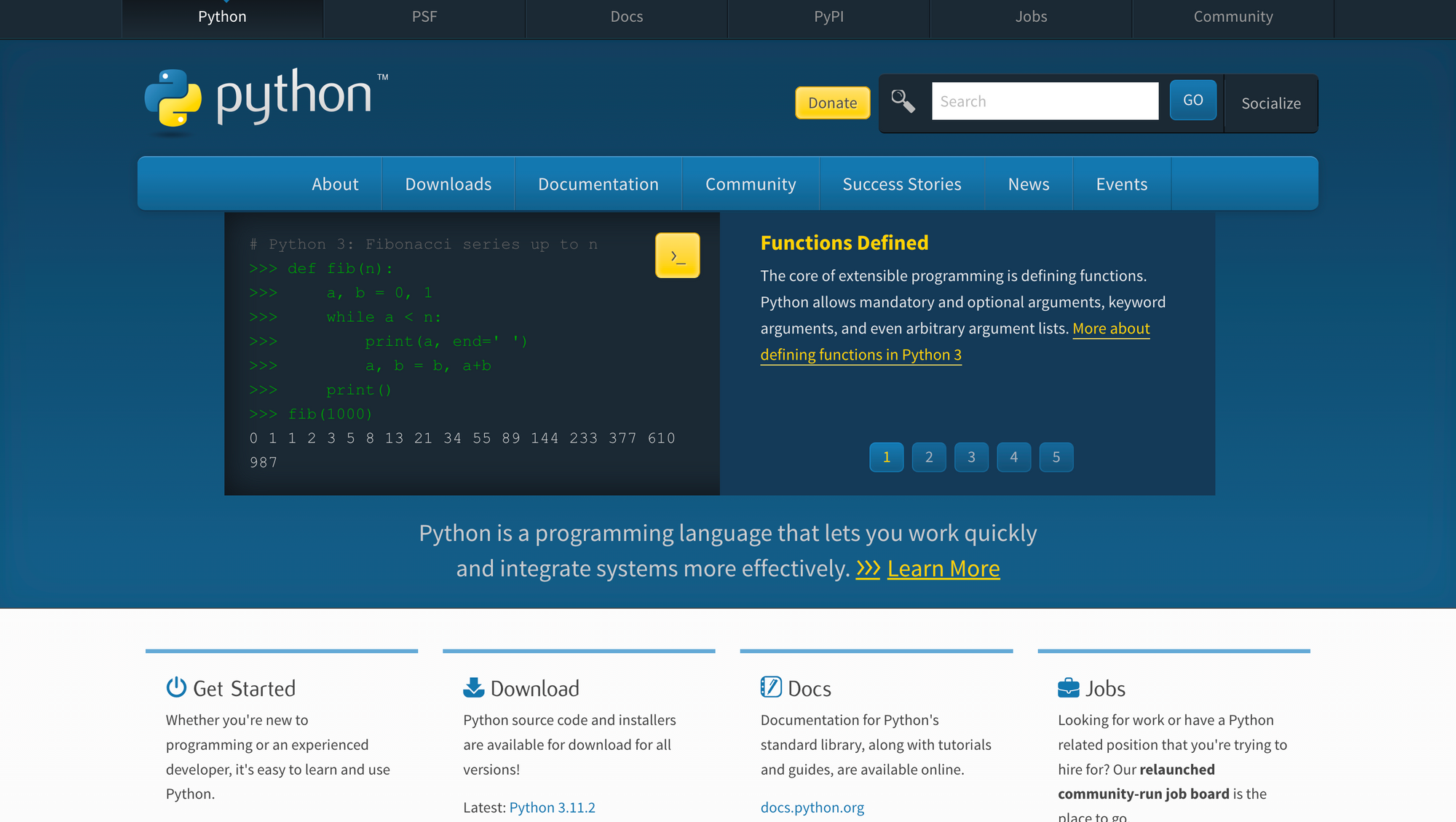The width and height of the screenshot is (1456, 822).
Task: Click the search magnifier icon
Action: 903,101
